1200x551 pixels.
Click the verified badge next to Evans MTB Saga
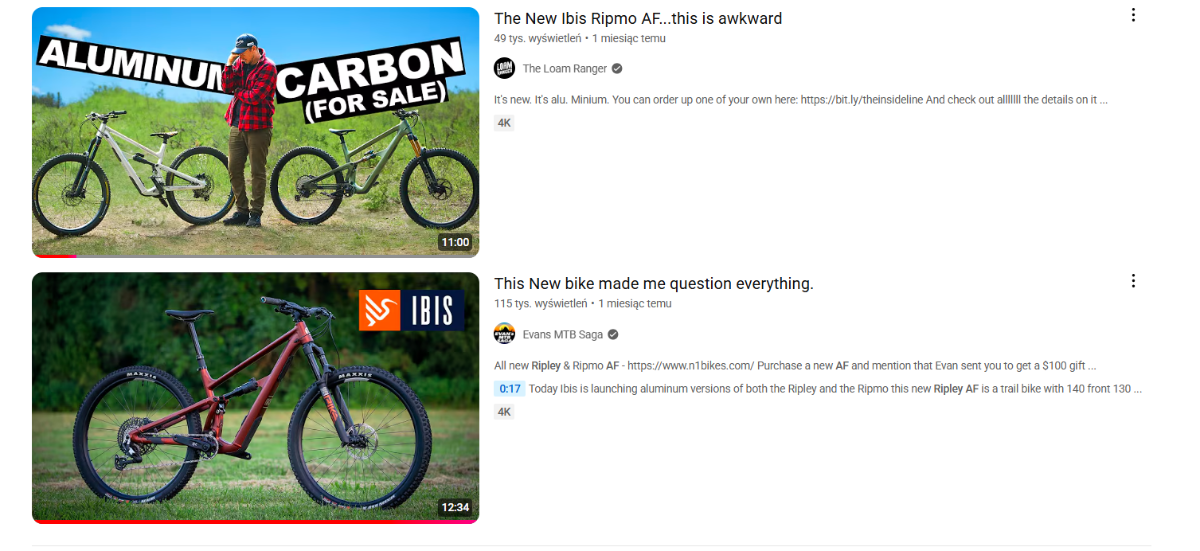(613, 335)
